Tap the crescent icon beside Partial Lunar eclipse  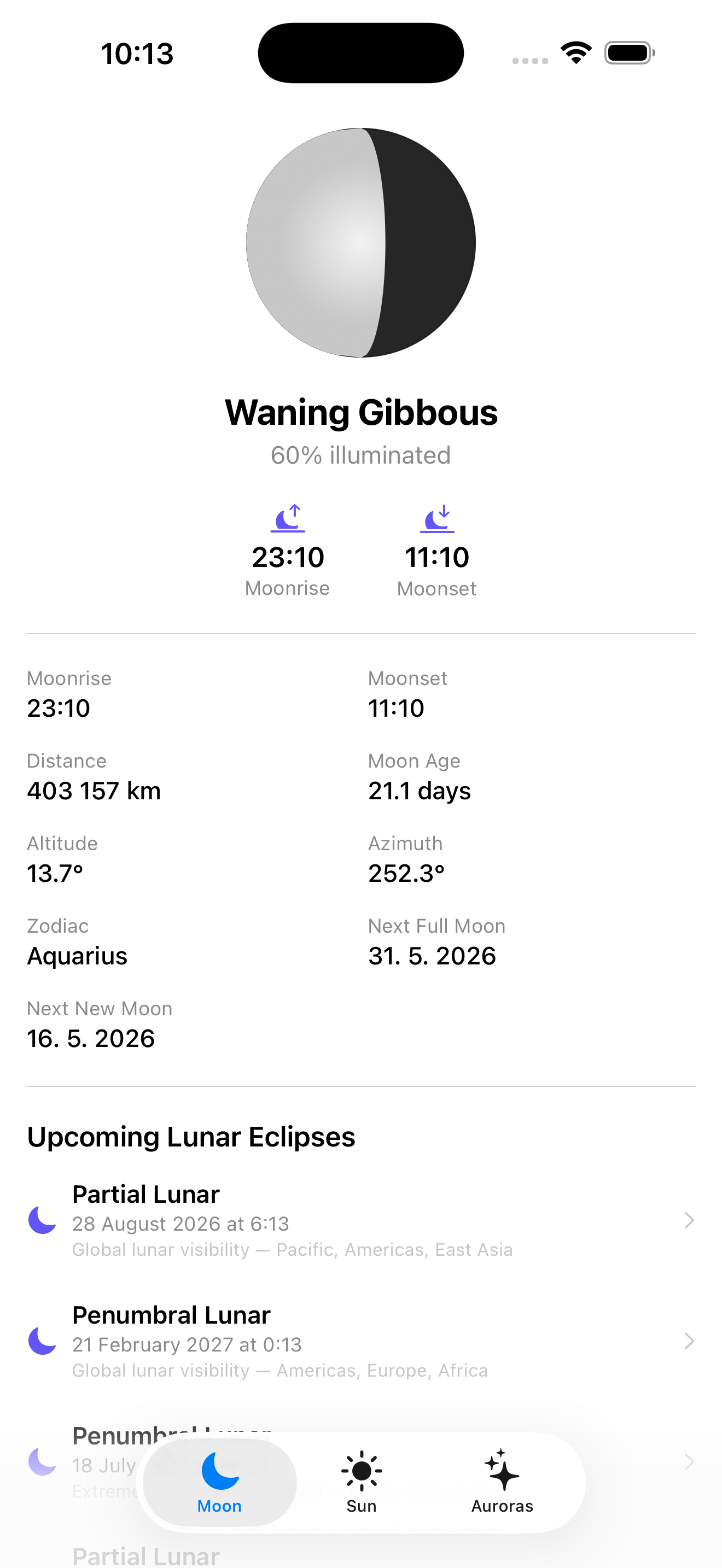(x=42, y=1220)
